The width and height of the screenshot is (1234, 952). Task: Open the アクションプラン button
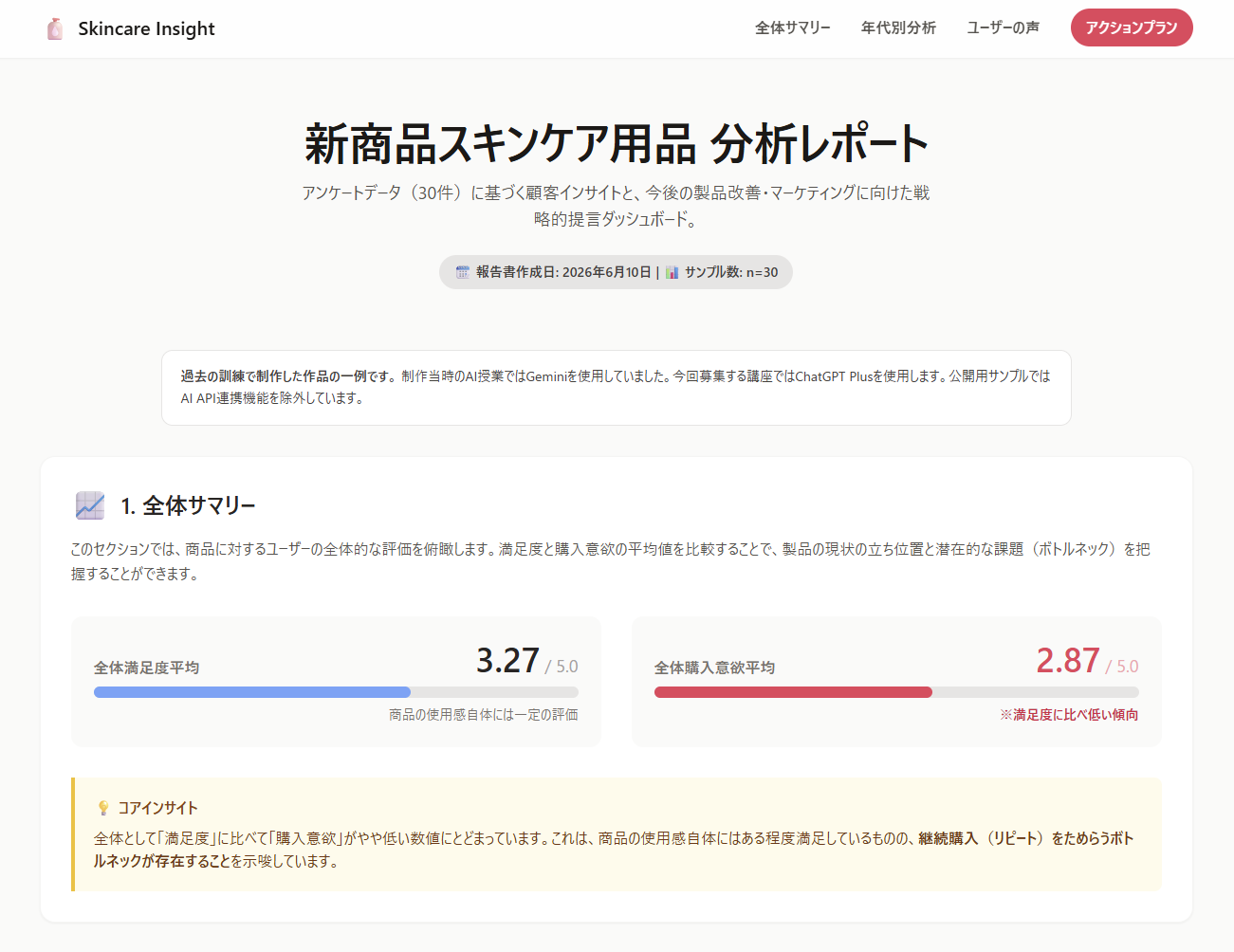1132,27
